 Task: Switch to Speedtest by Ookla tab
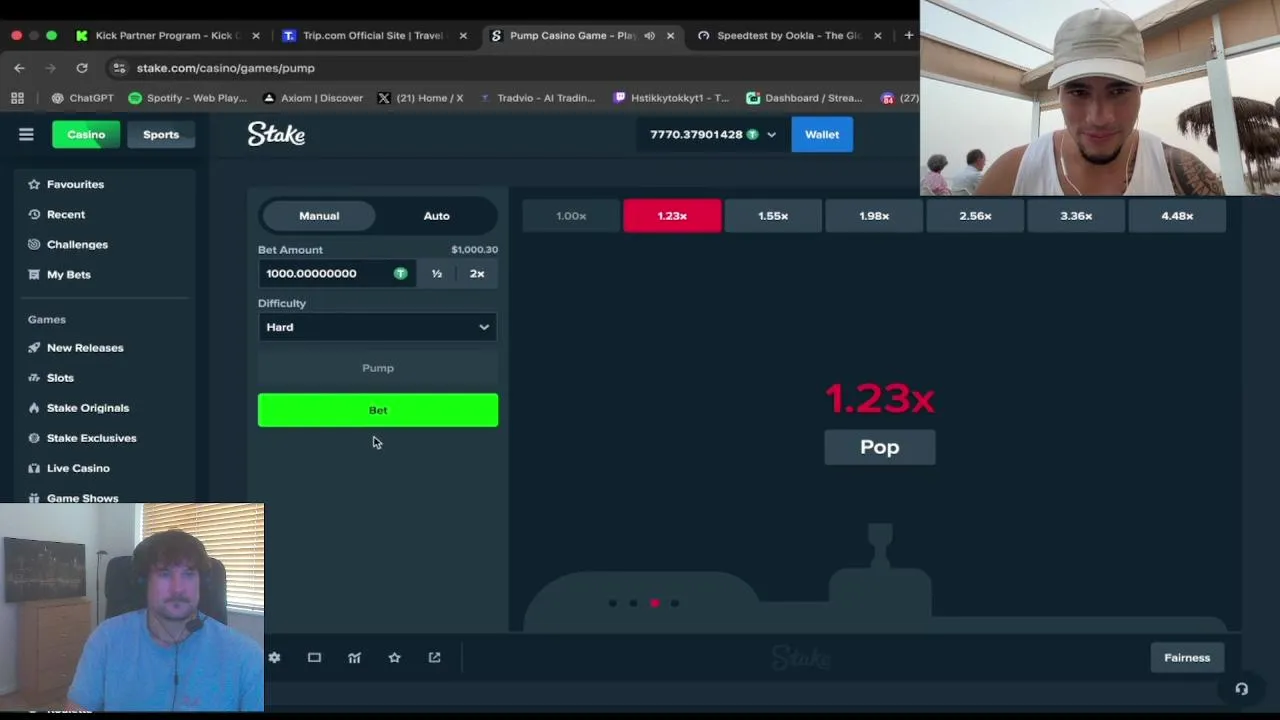point(787,35)
